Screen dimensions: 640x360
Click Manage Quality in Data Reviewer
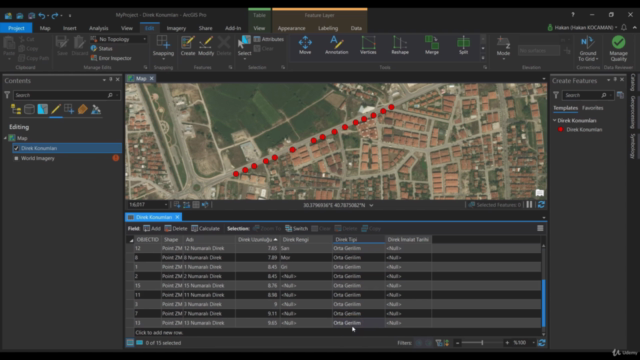[618, 48]
